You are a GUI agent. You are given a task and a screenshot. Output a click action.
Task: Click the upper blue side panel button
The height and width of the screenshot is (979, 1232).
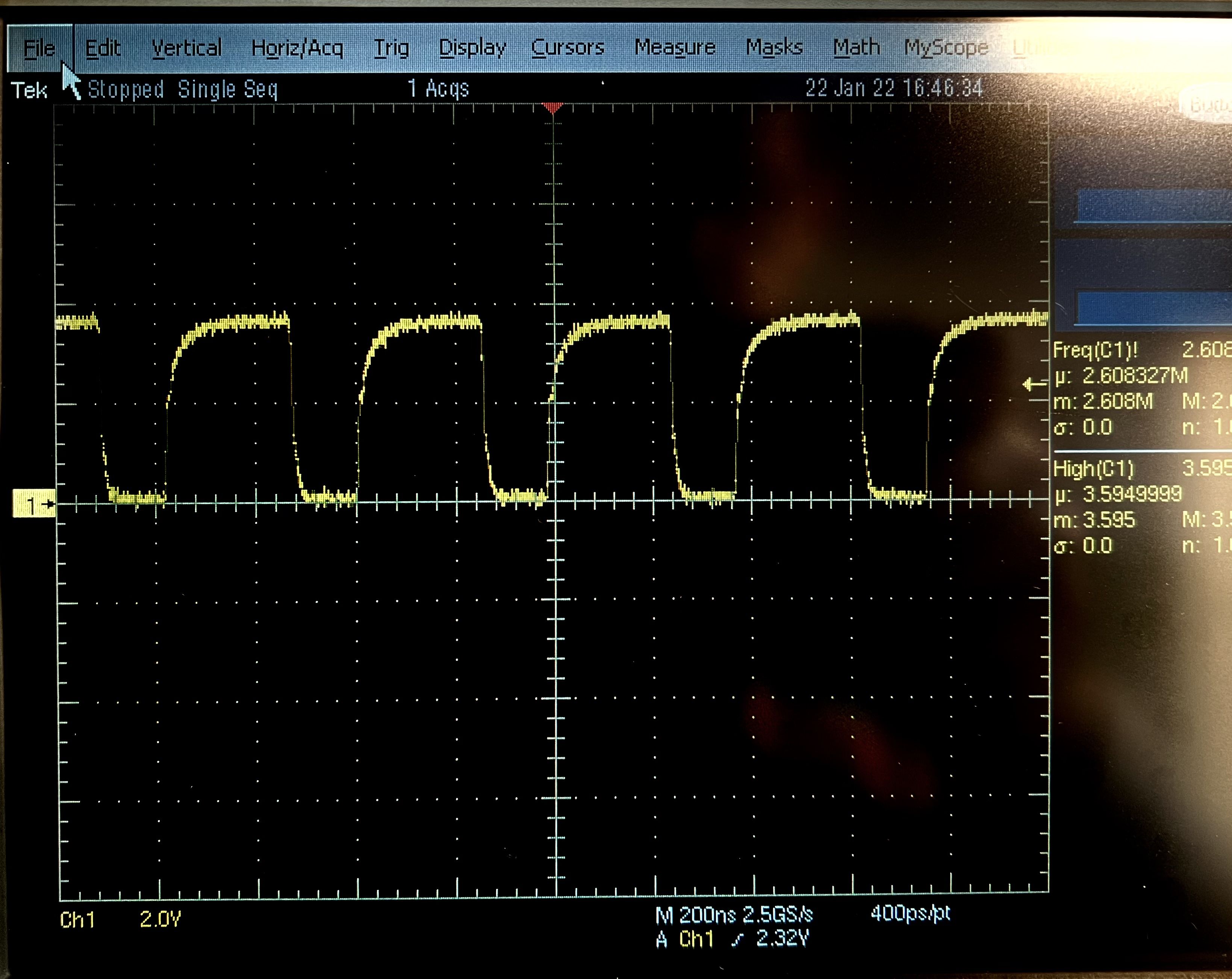click(1153, 206)
